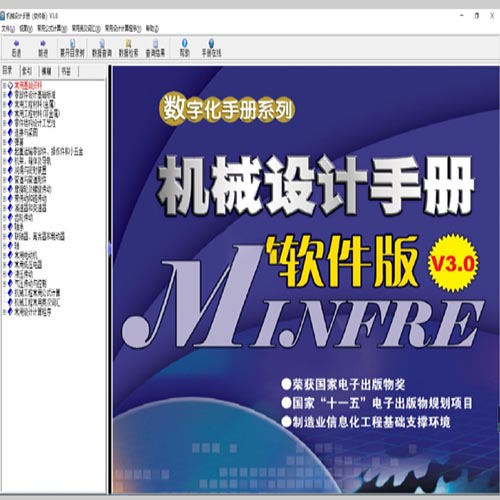The image size is (500, 500).
Task: Open the 数据查询 data query tool
Action: [102, 48]
